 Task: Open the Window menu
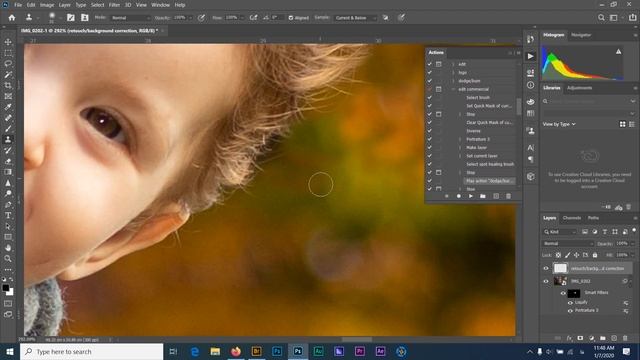pyautogui.click(x=160, y=5)
